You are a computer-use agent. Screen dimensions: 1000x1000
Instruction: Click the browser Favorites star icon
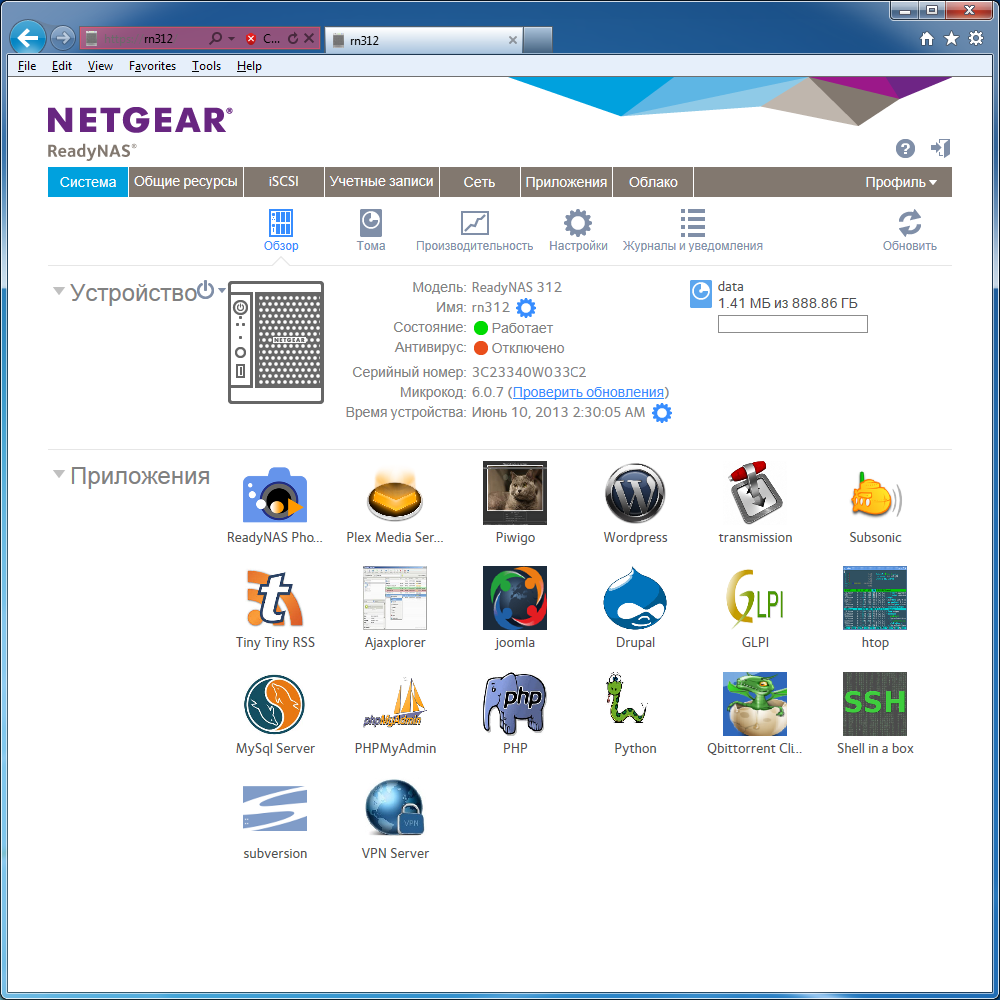[951, 39]
